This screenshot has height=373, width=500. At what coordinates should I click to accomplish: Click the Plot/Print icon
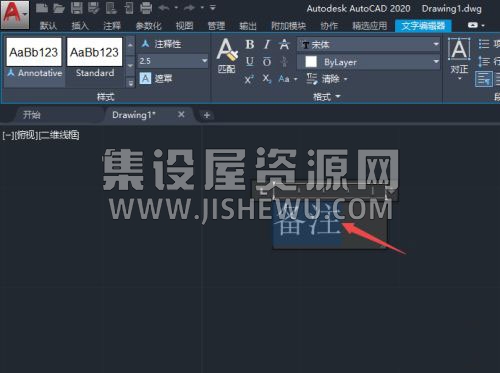point(146,8)
